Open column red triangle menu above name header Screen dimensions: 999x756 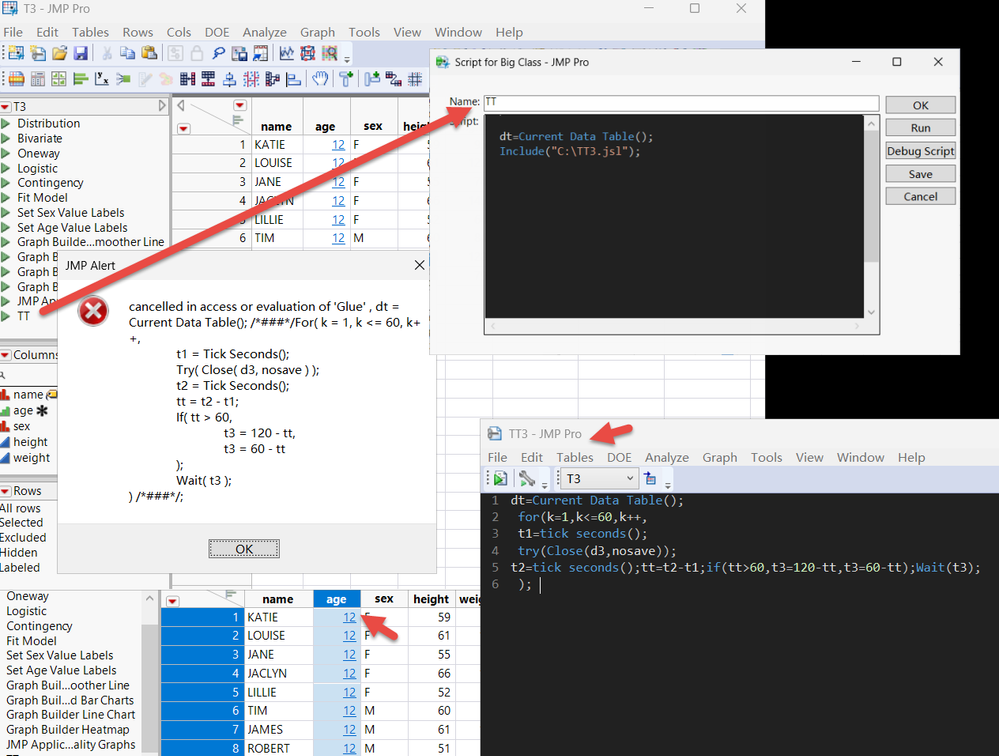[240, 105]
